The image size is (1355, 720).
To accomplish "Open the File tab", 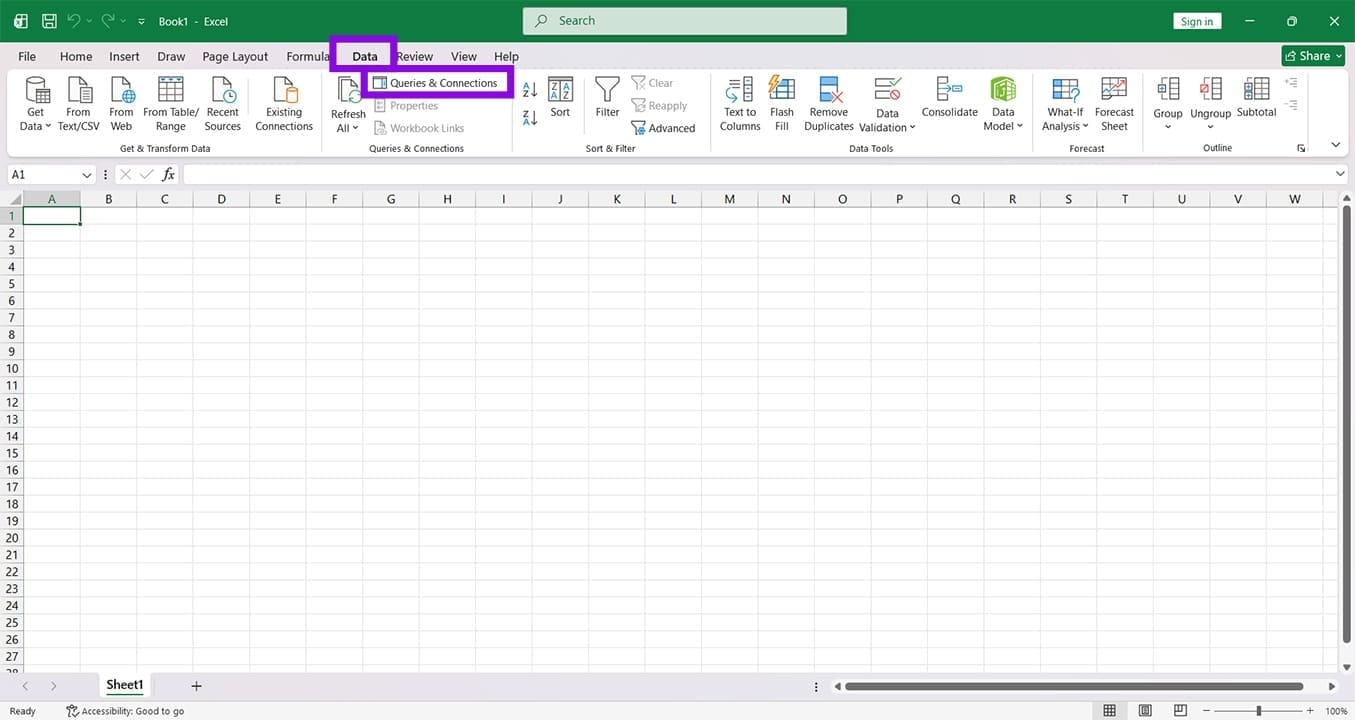I will (27, 56).
